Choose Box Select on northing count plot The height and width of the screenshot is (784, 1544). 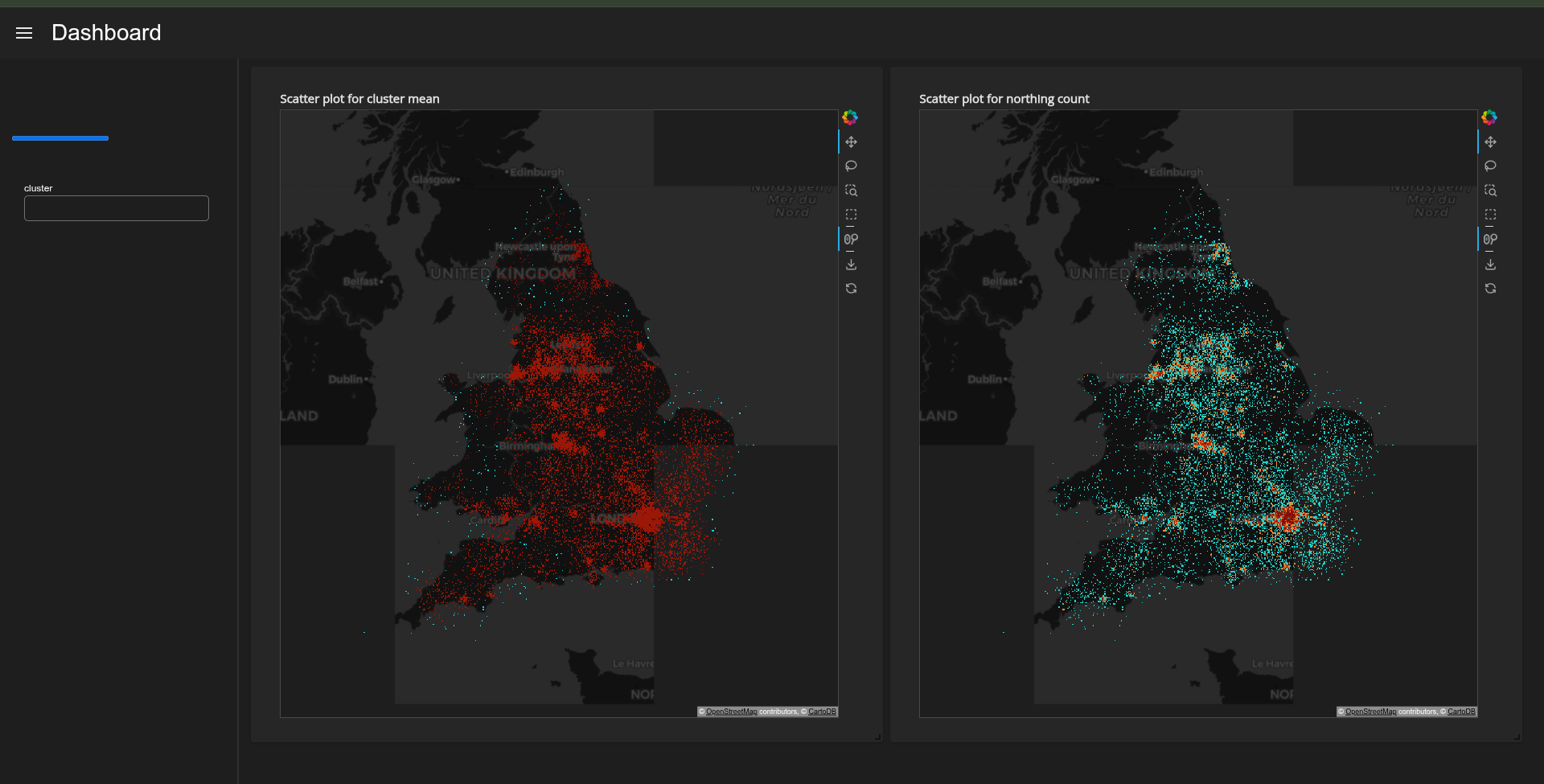(1490, 215)
